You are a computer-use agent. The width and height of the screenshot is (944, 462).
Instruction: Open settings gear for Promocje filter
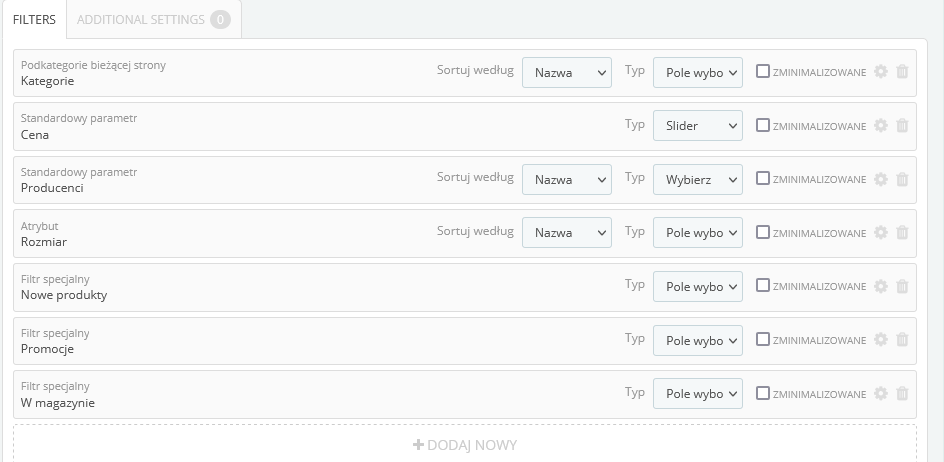point(881,340)
